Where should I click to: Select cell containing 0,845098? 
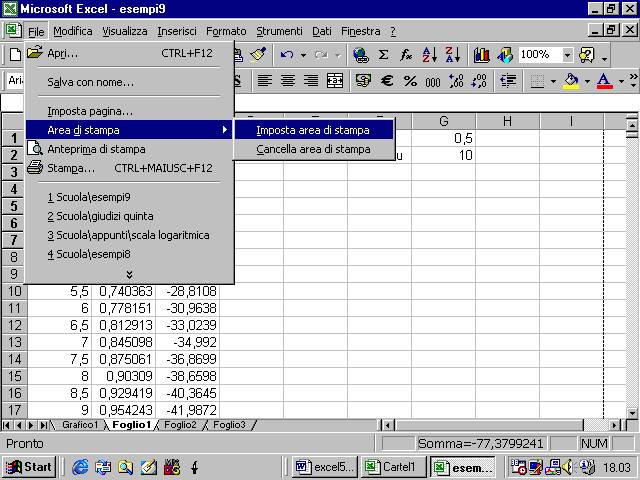(124, 342)
